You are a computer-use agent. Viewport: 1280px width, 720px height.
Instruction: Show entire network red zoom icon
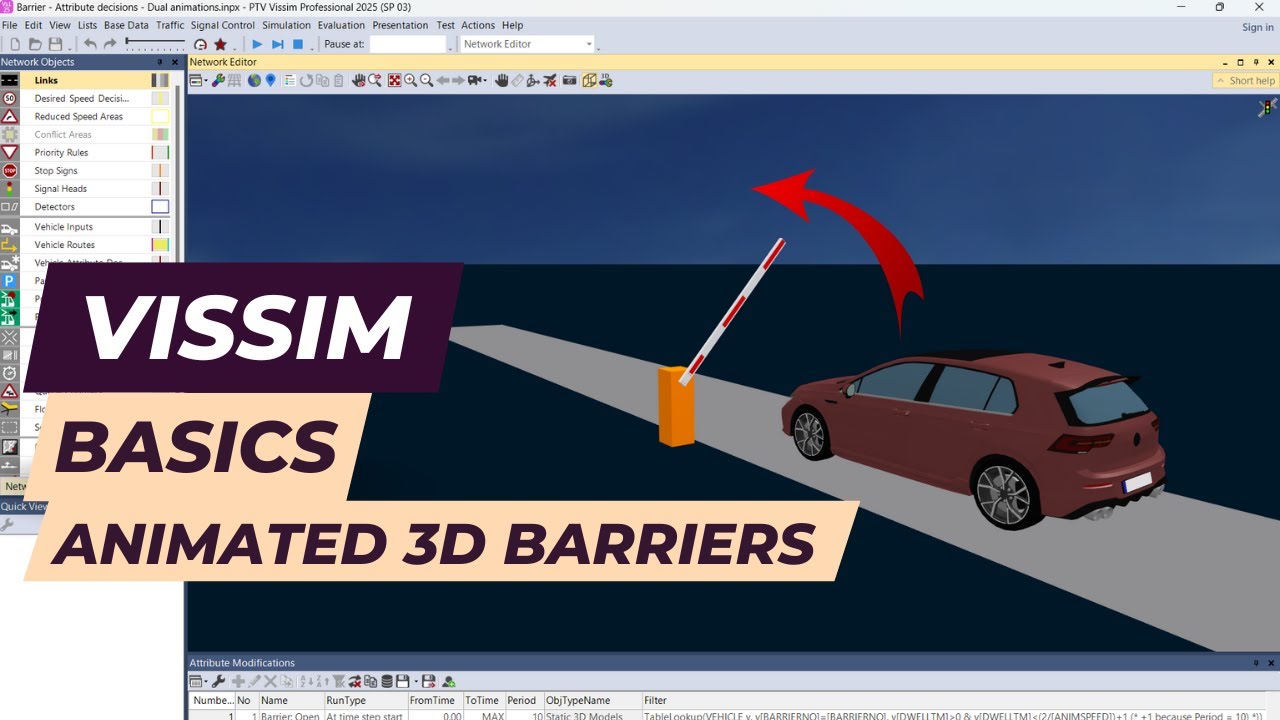click(394, 81)
